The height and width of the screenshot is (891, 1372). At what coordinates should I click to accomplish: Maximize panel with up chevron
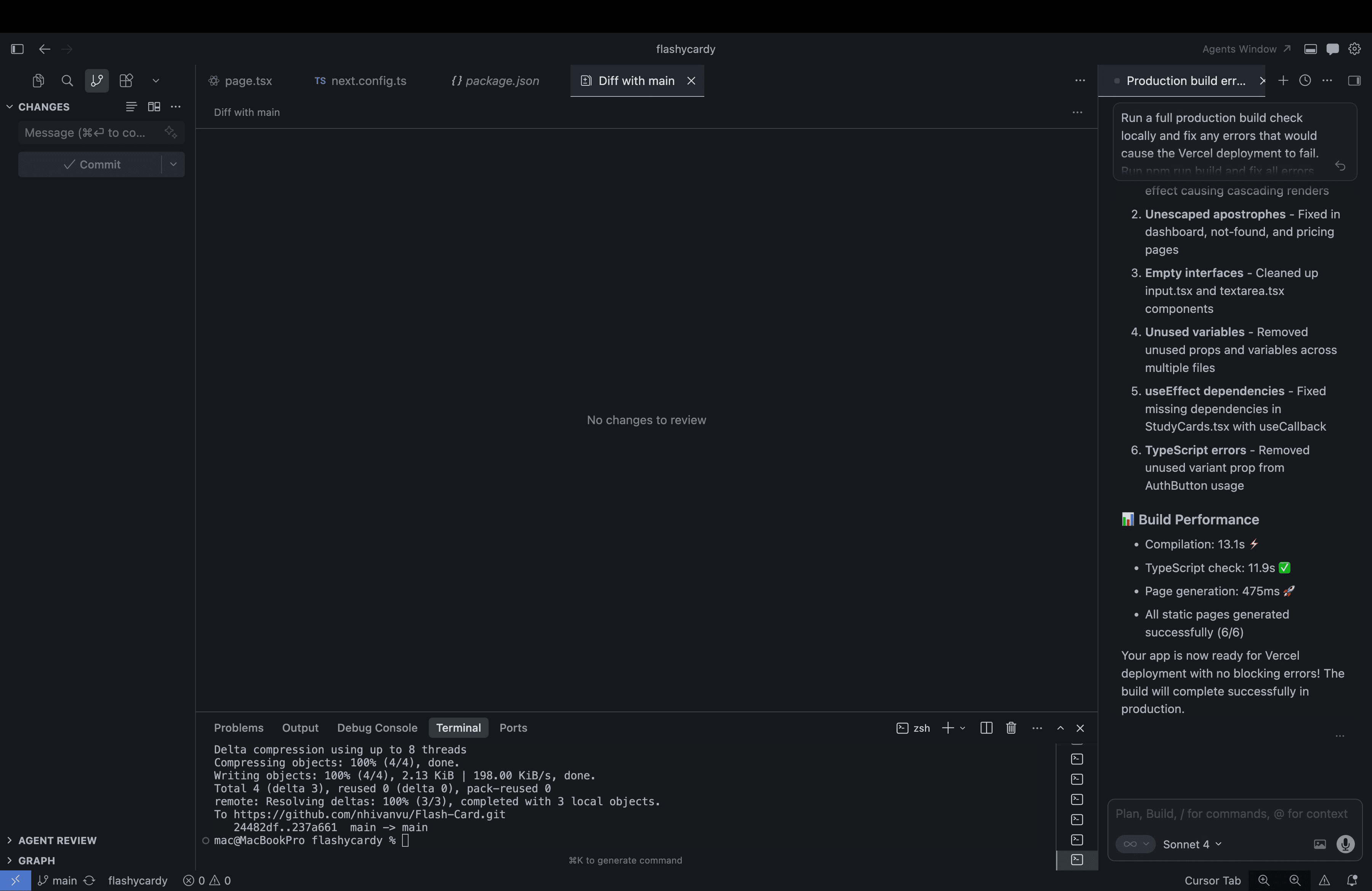(1060, 729)
